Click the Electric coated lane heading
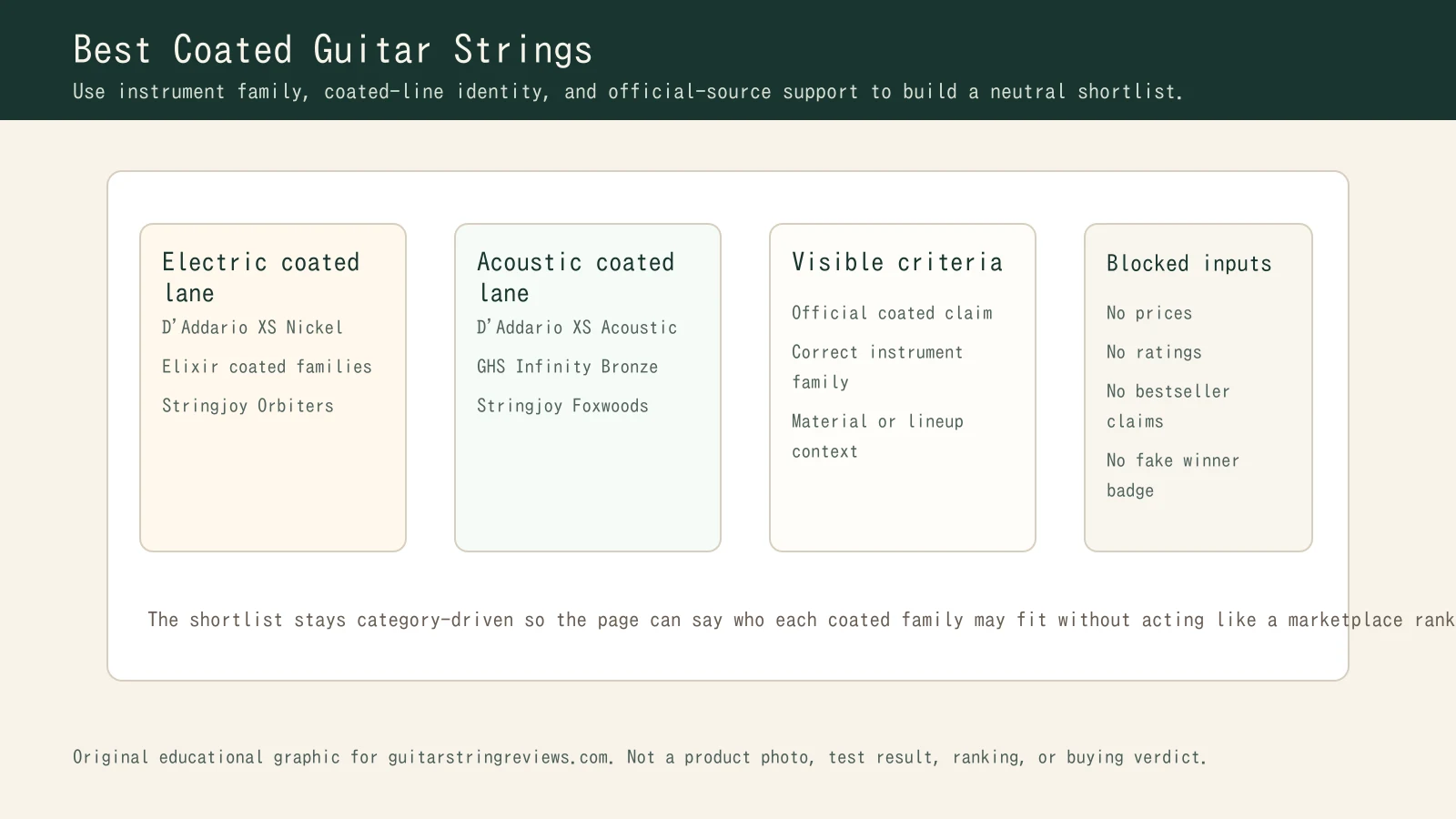1456x819 pixels. [x=261, y=277]
